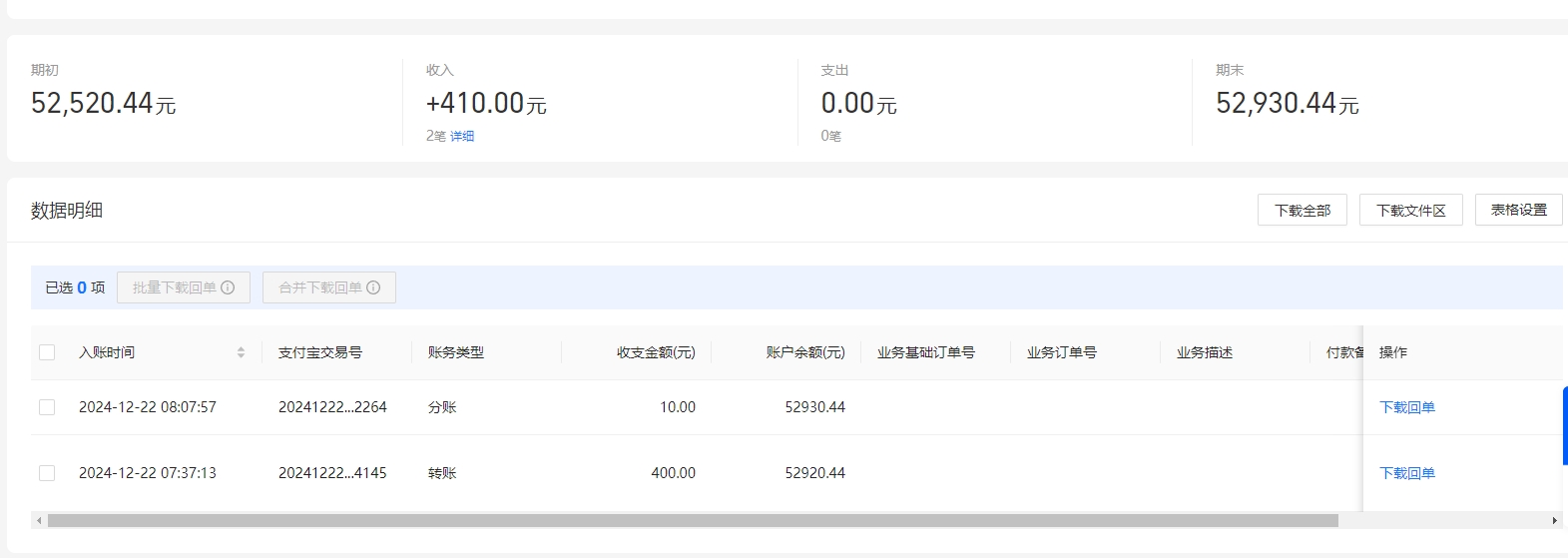Click the 支出 total 0.00元
Image resolution: width=1568 pixels, height=558 pixels.
[858, 103]
